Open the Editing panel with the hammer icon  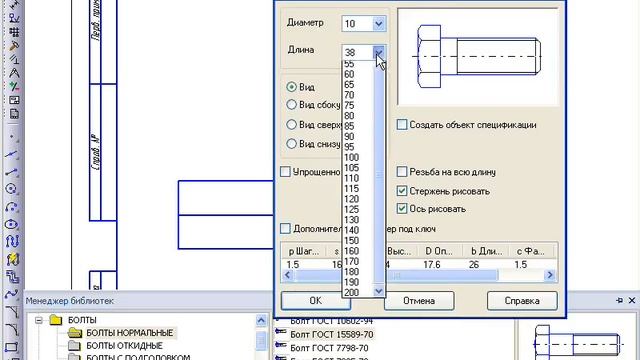[x=13, y=45]
